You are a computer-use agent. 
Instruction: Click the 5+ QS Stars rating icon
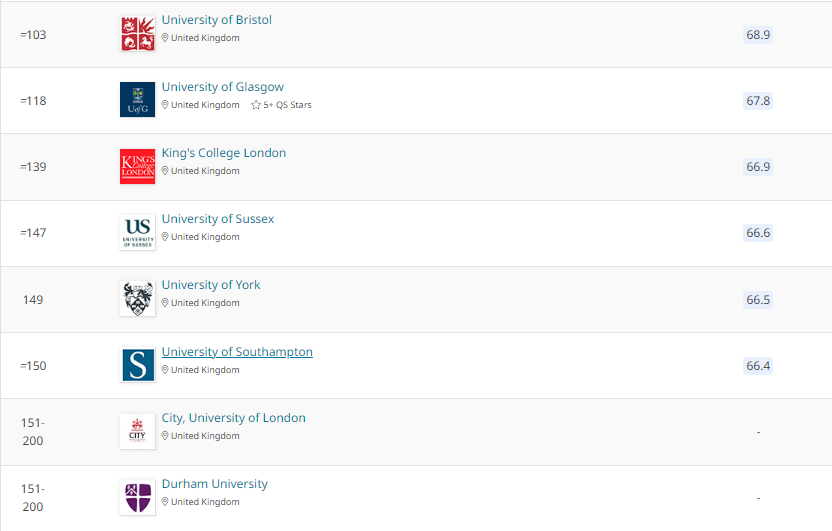256,105
